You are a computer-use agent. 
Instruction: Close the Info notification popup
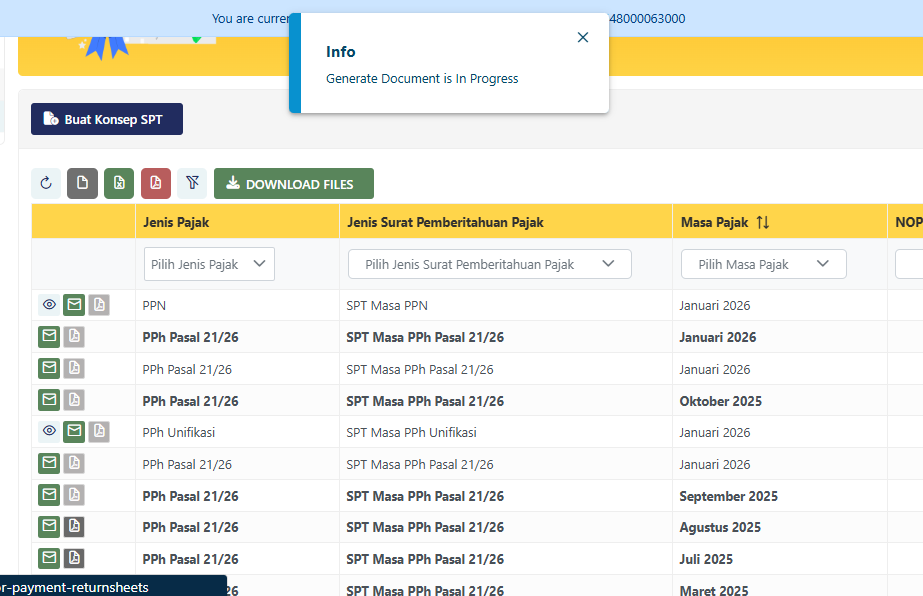point(583,37)
